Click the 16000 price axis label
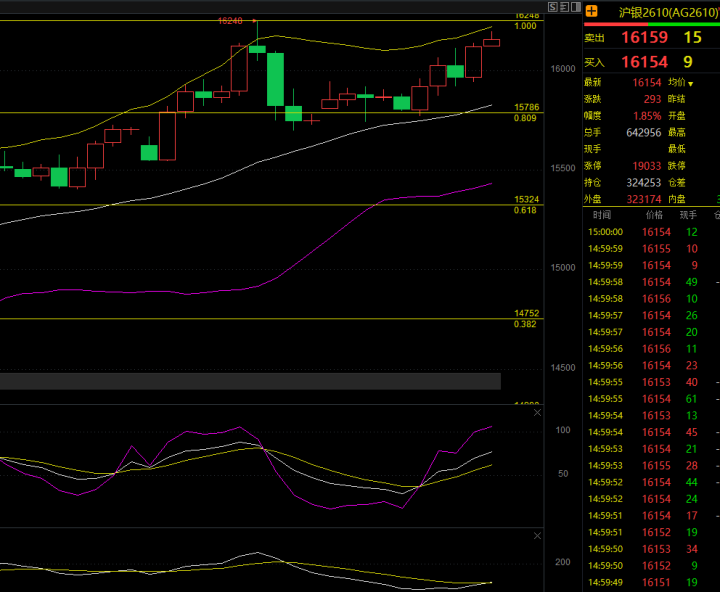The height and width of the screenshot is (592, 720). click(x=563, y=69)
